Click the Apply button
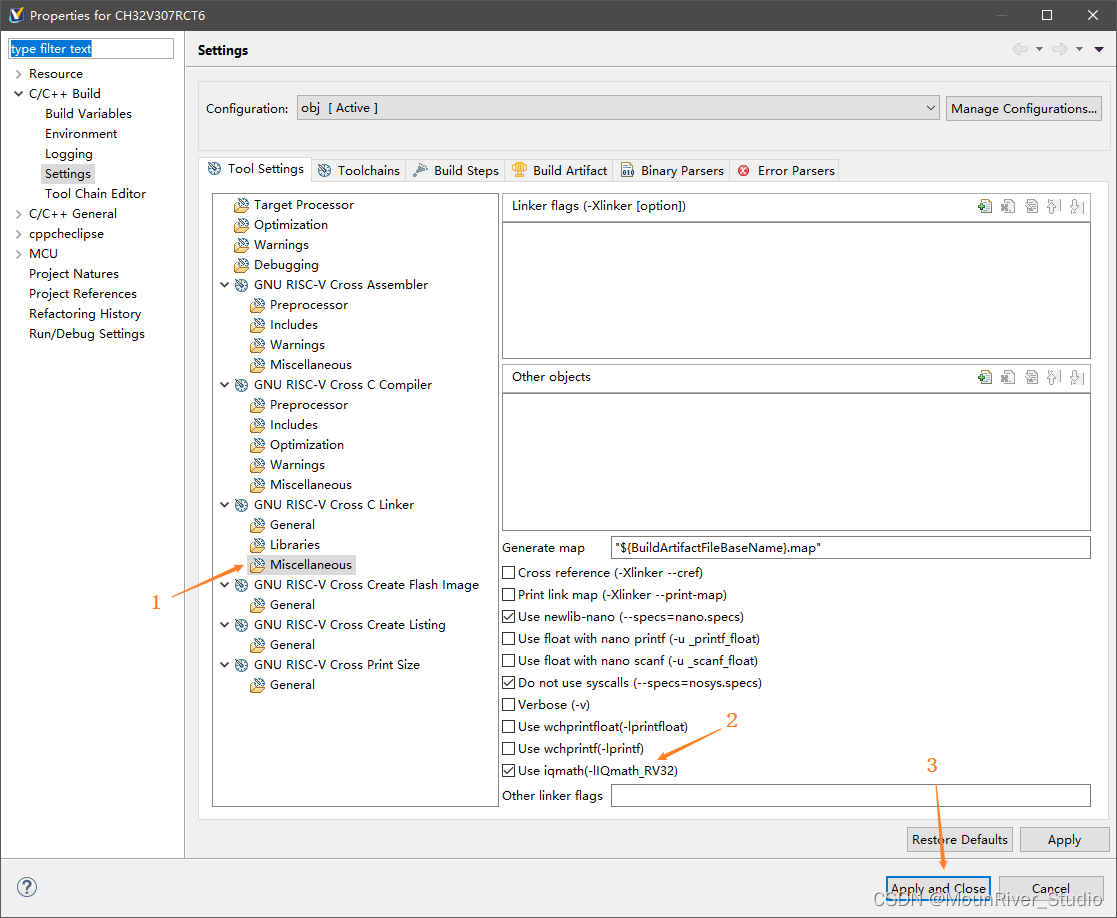This screenshot has width=1117, height=918. pyautogui.click(x=1064, y=840)
